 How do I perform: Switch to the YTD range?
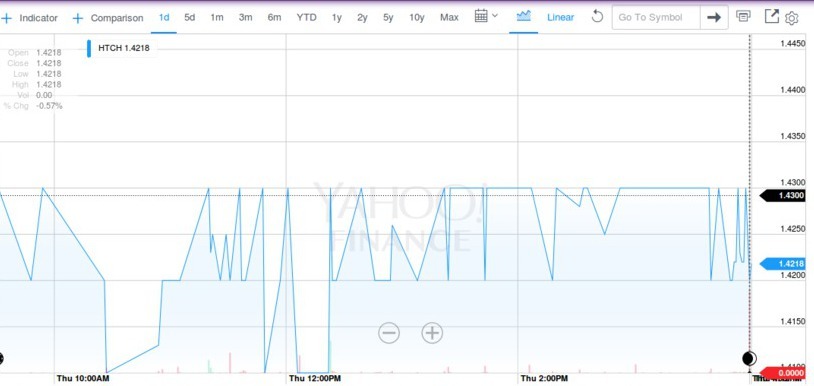306,18
